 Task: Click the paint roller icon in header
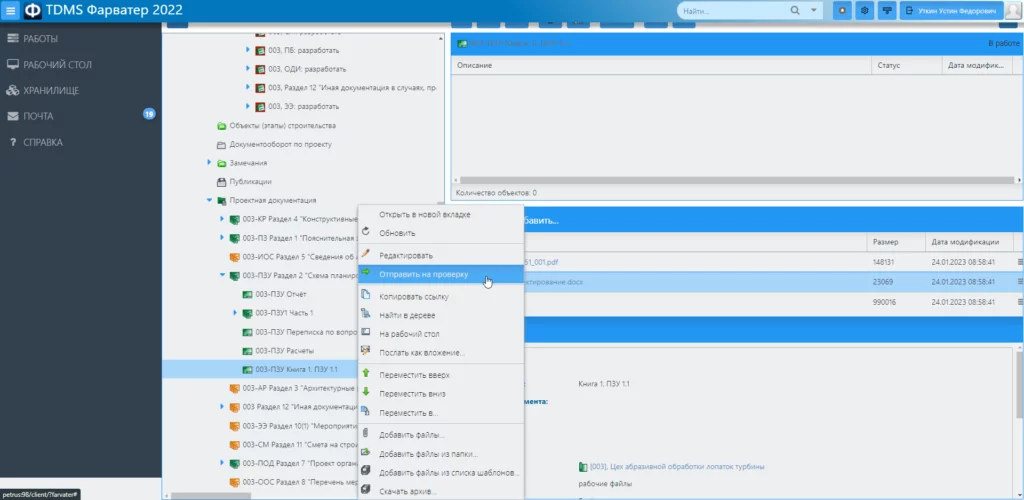[886, 11]
